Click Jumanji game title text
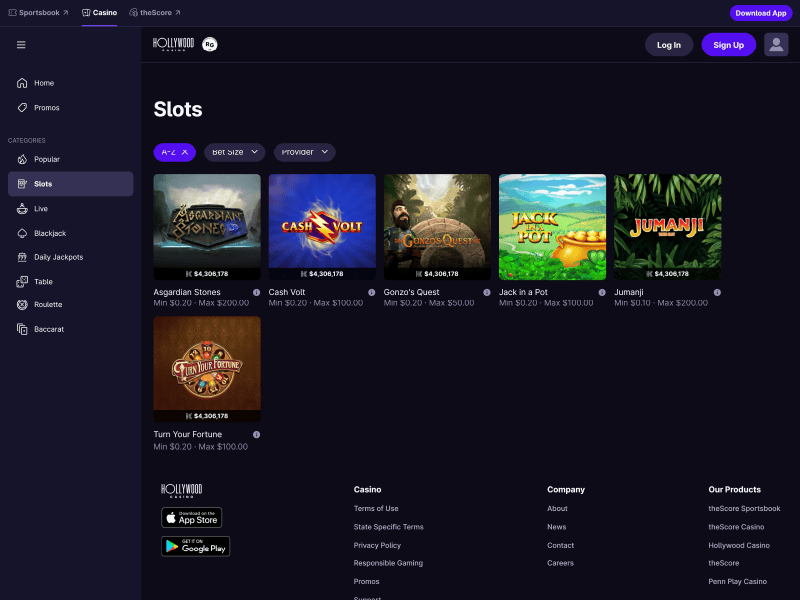The height and width of the screenshot is (600, 800). [629, 292]
